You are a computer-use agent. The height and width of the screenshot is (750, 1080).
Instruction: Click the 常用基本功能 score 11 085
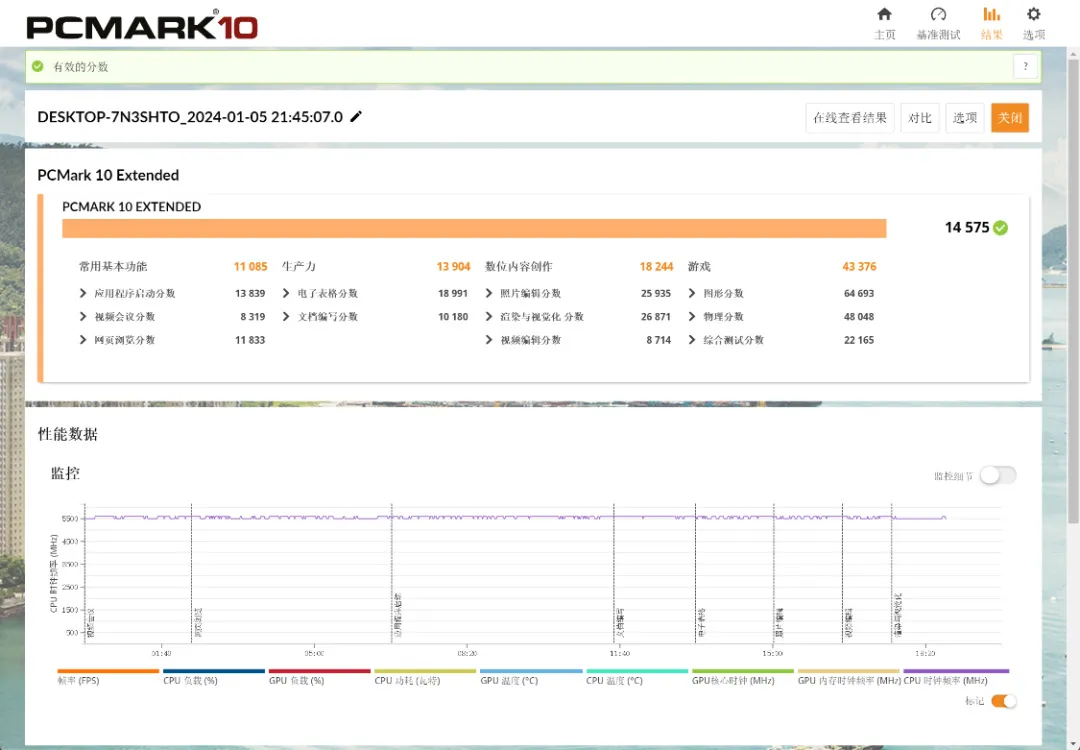[x=250, y=267]
